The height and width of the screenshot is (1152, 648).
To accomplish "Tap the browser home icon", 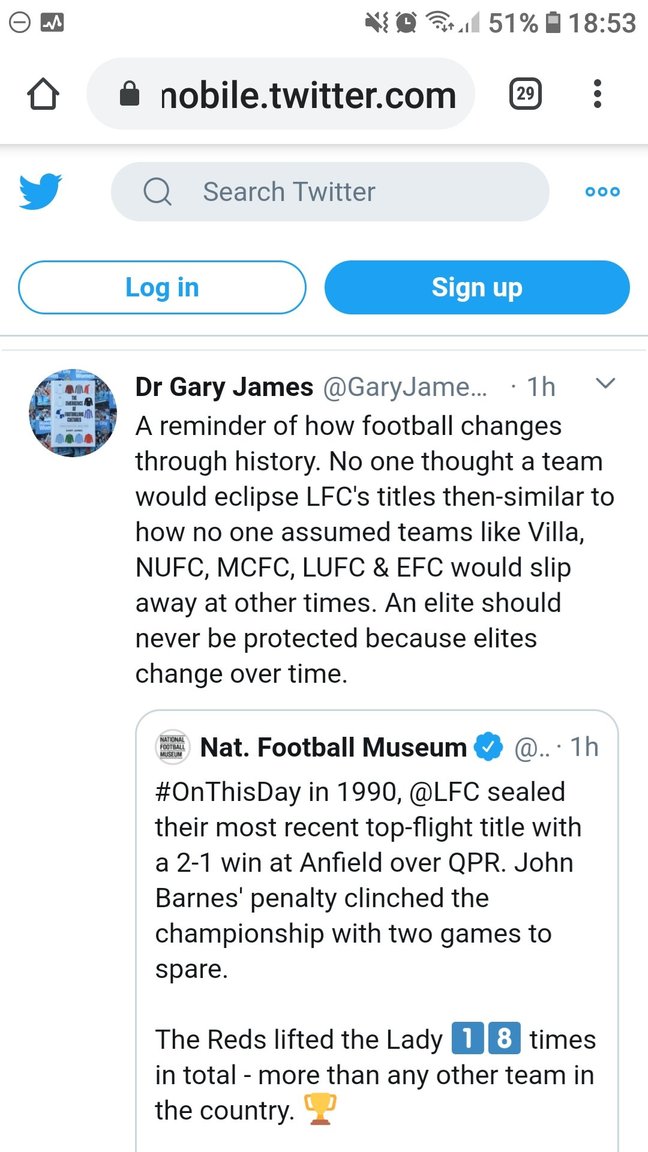I will (x=43, y=94).
